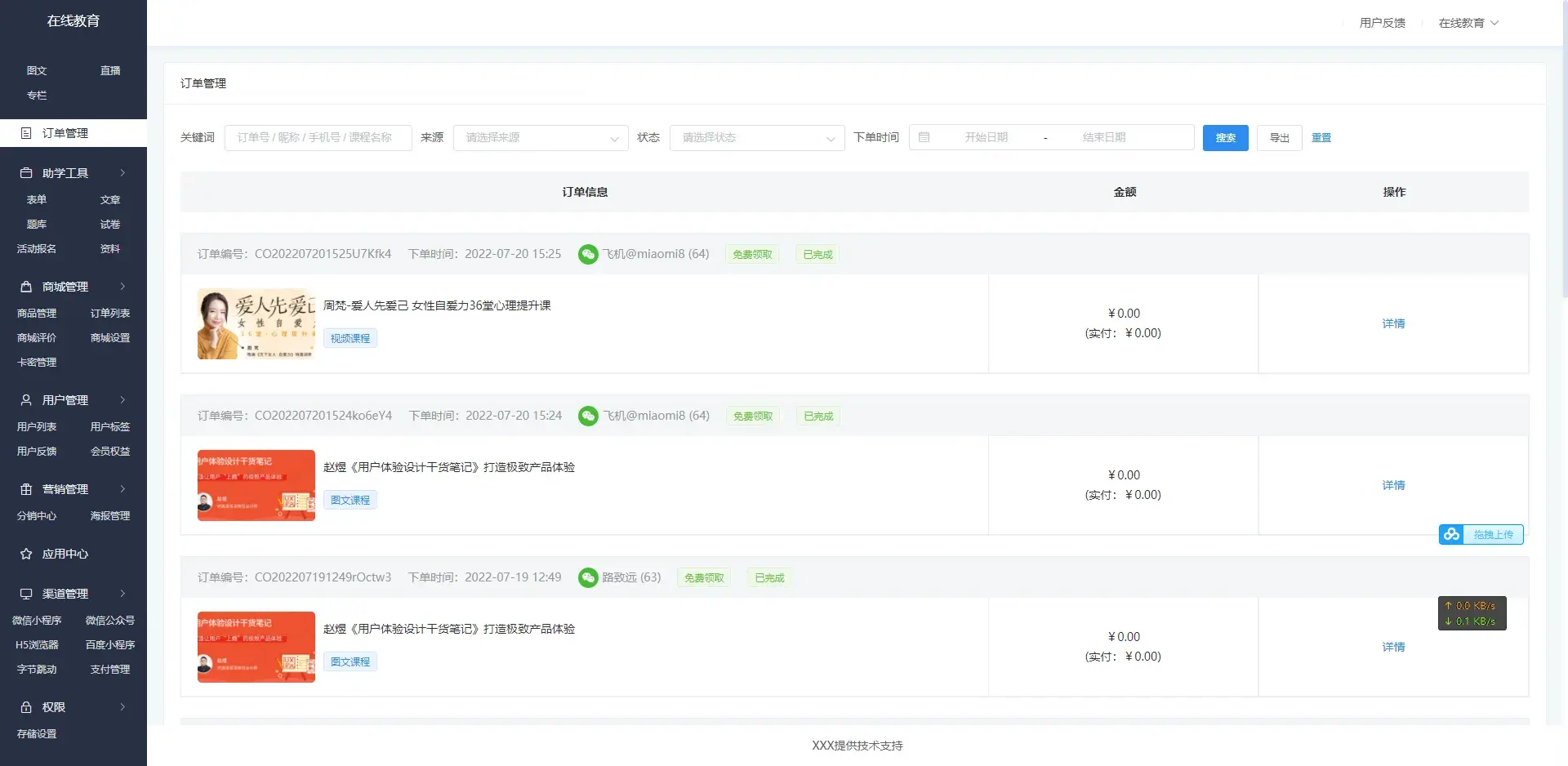The image size is (1568, 766).
Task: Click the 营销管理 gift icon
Action: [x=26, y=489]
